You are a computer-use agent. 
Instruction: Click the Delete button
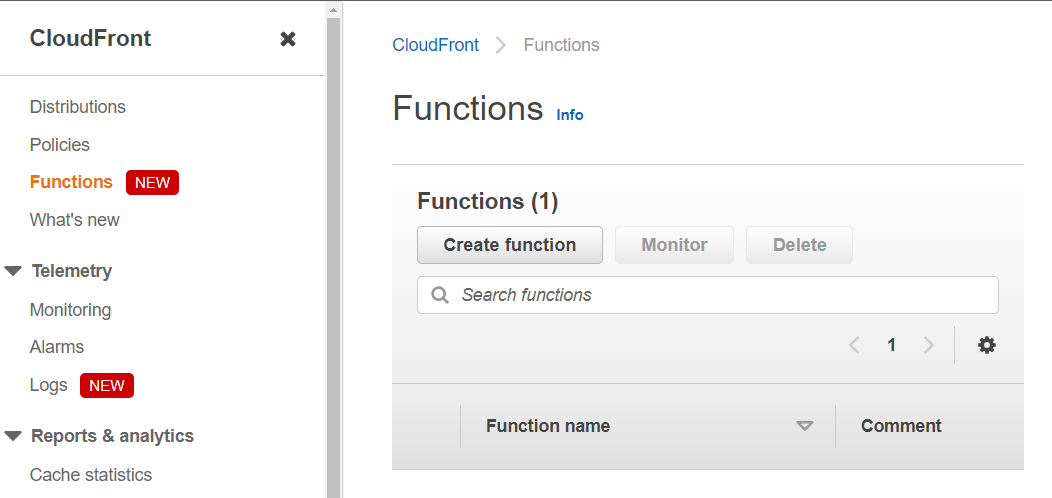coord(800,245)
